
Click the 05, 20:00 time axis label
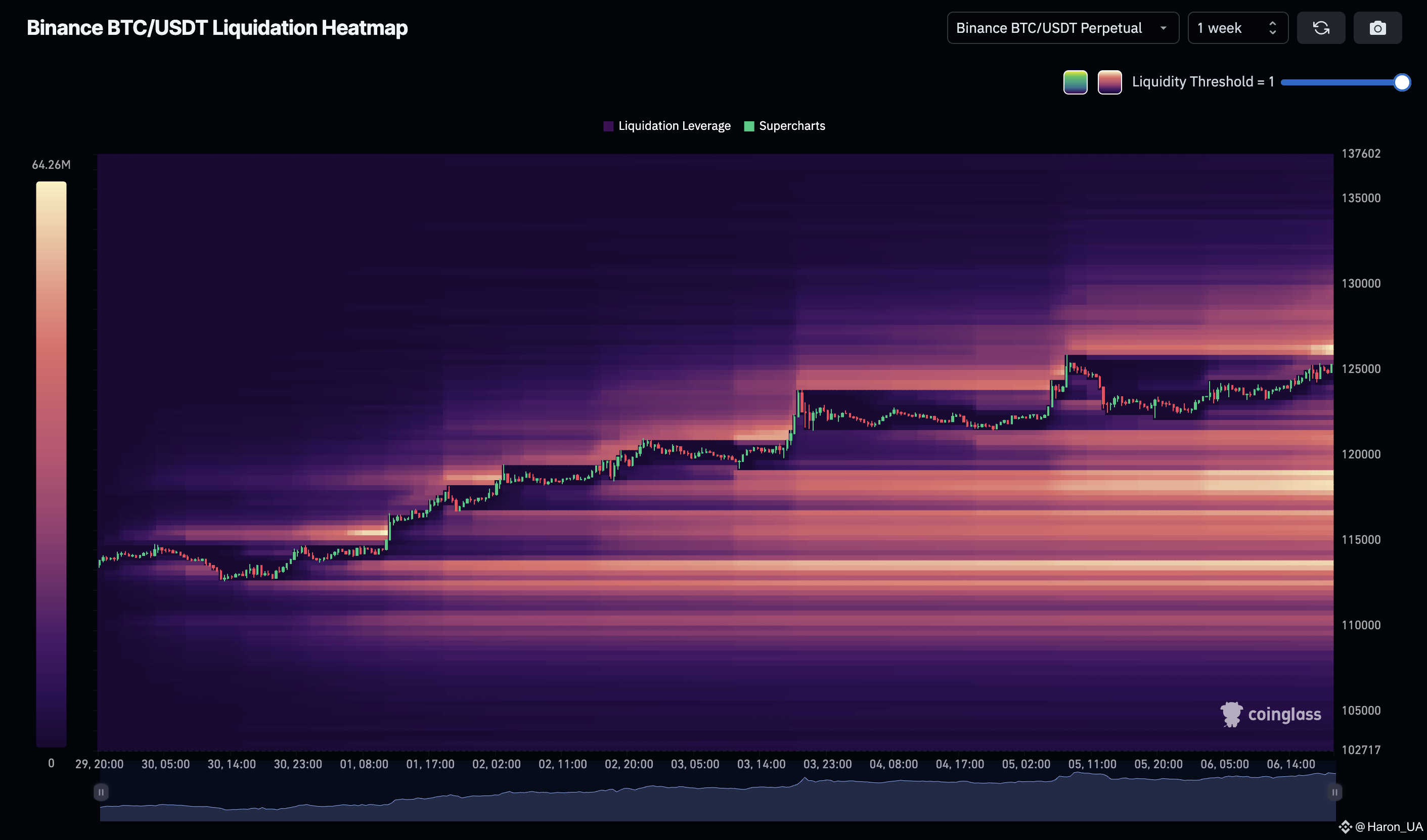point(1158,764)
